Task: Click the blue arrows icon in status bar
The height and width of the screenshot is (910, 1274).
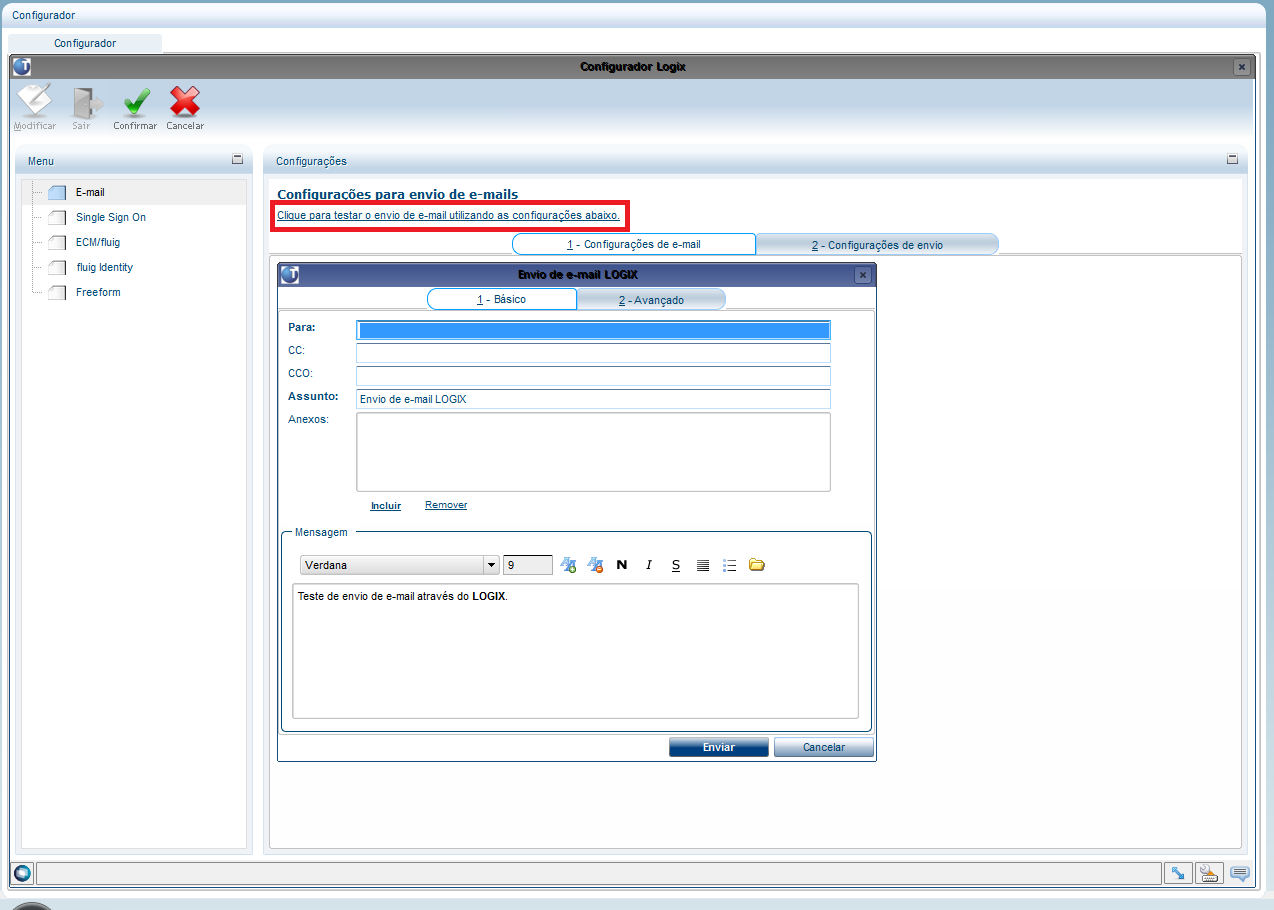Action: click(1178, 873)
